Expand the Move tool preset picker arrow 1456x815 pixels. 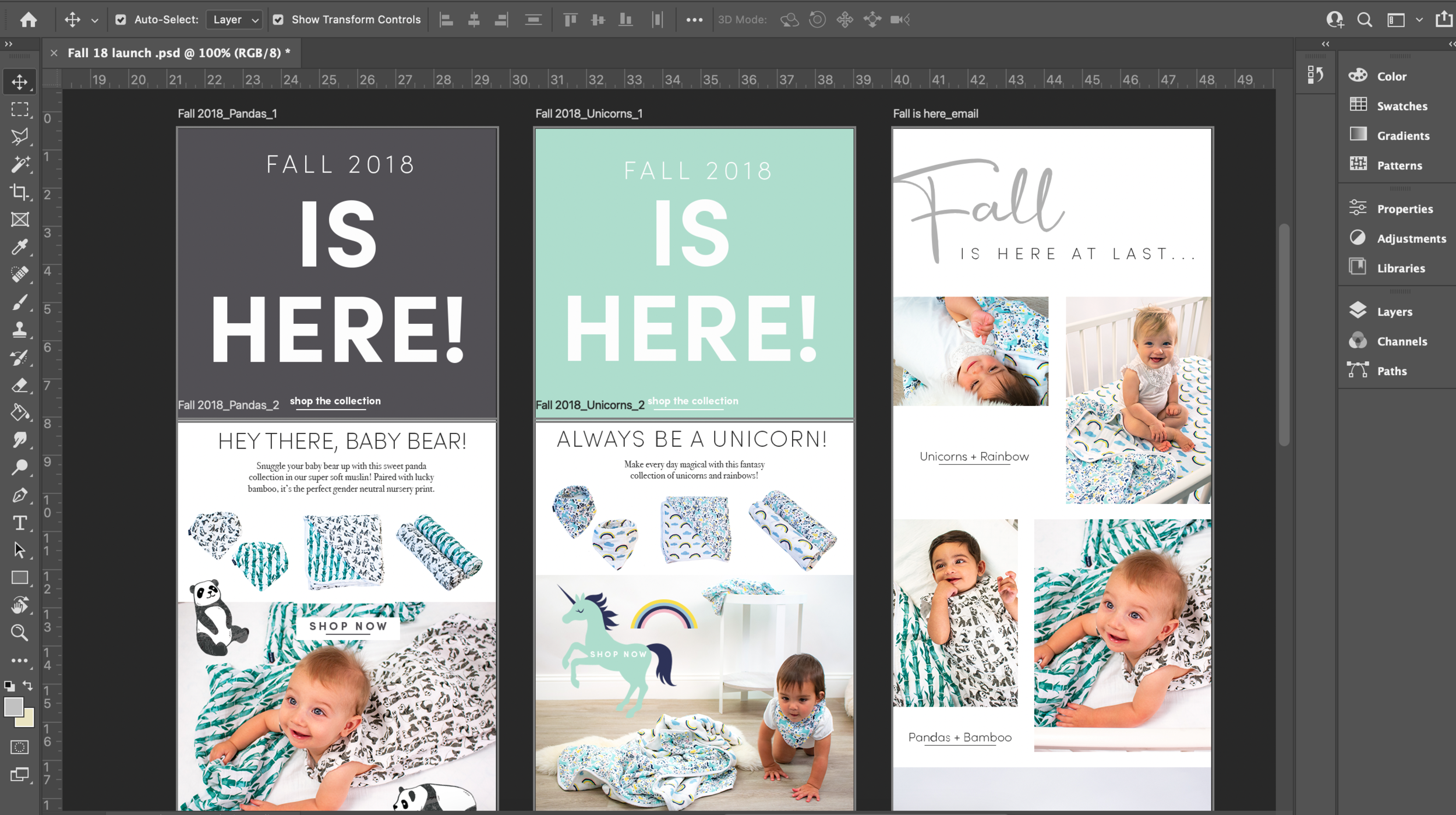(x=95, y=20)
